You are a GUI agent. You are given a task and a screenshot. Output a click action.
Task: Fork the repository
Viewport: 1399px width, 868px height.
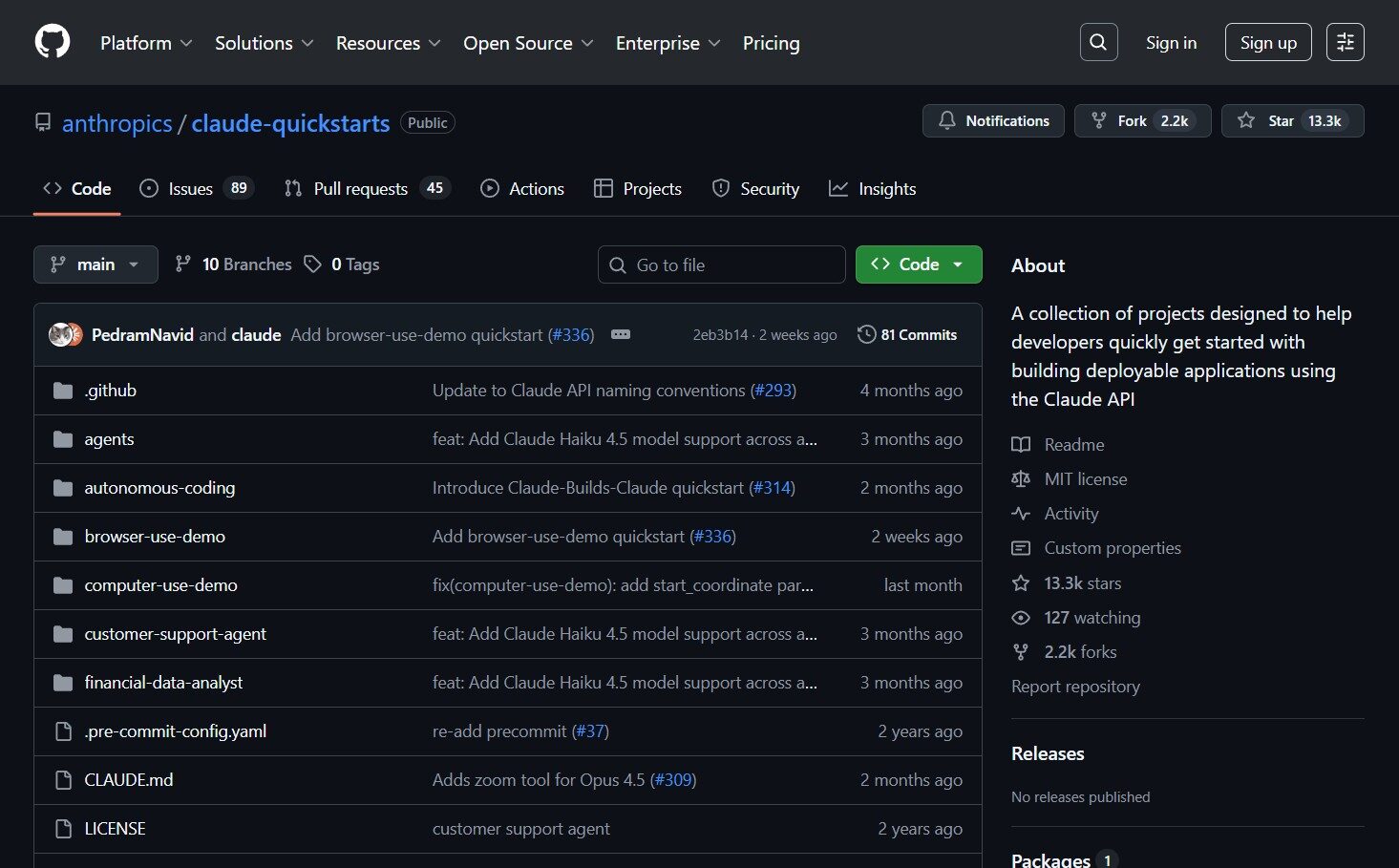1142,121
